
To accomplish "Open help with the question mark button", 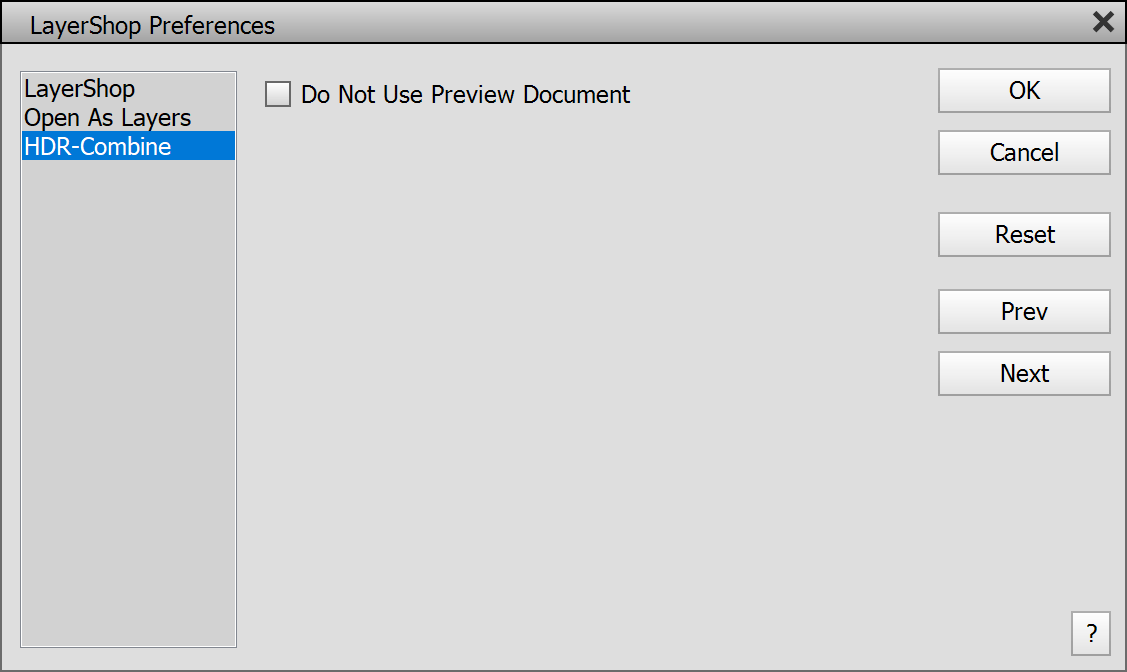I will click(1090, 633).
